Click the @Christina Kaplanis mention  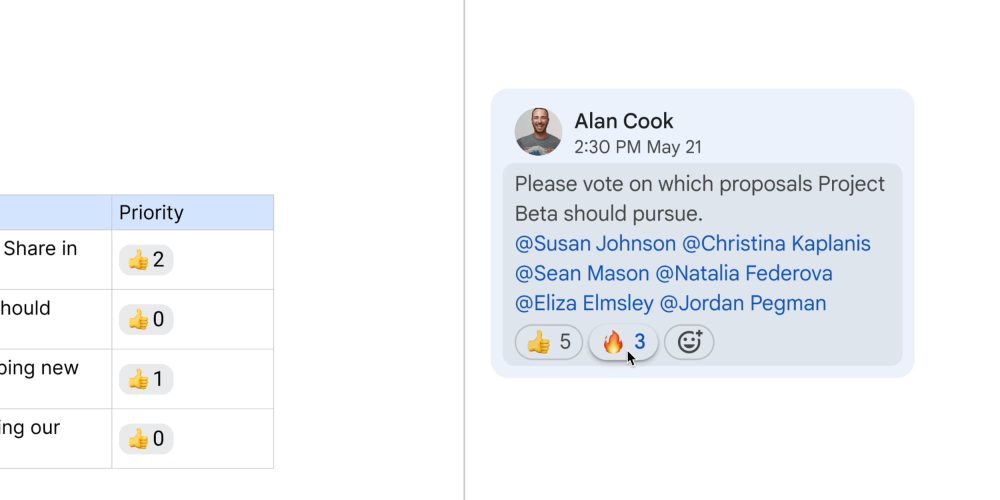[776, 244]
